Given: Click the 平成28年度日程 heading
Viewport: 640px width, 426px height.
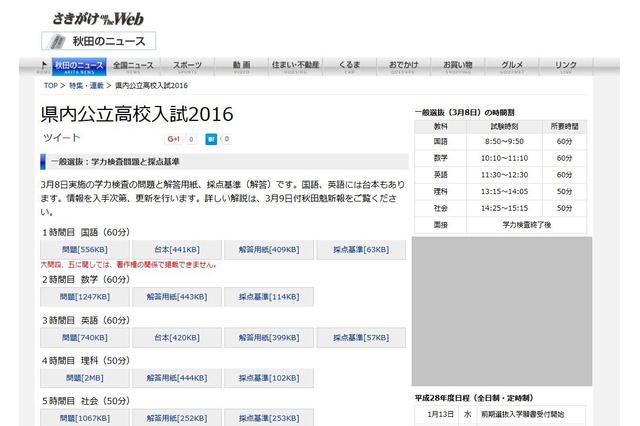Looking at the screenshot, I should point(474,398).
